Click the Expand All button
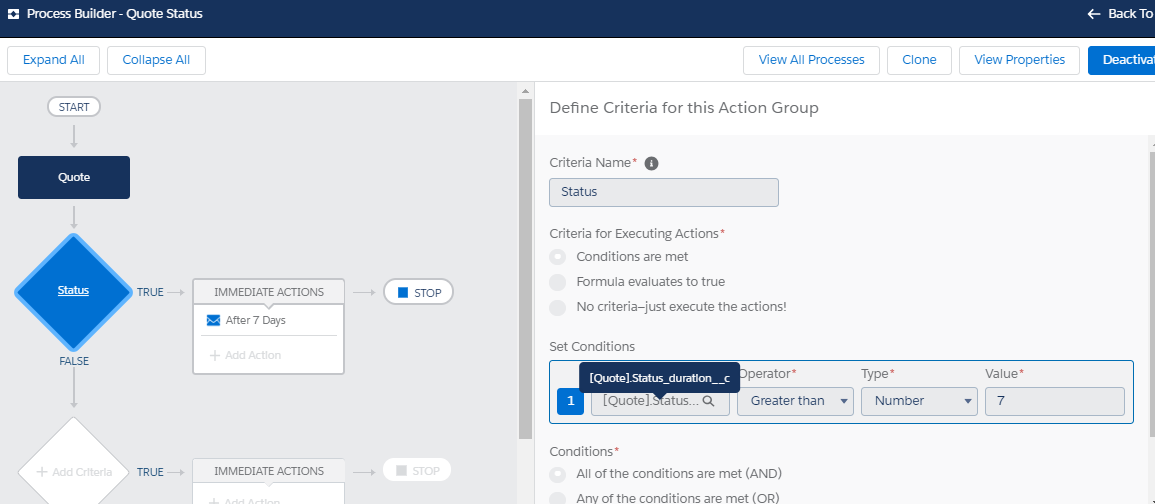1155x504 pixels. coord(53,60)
